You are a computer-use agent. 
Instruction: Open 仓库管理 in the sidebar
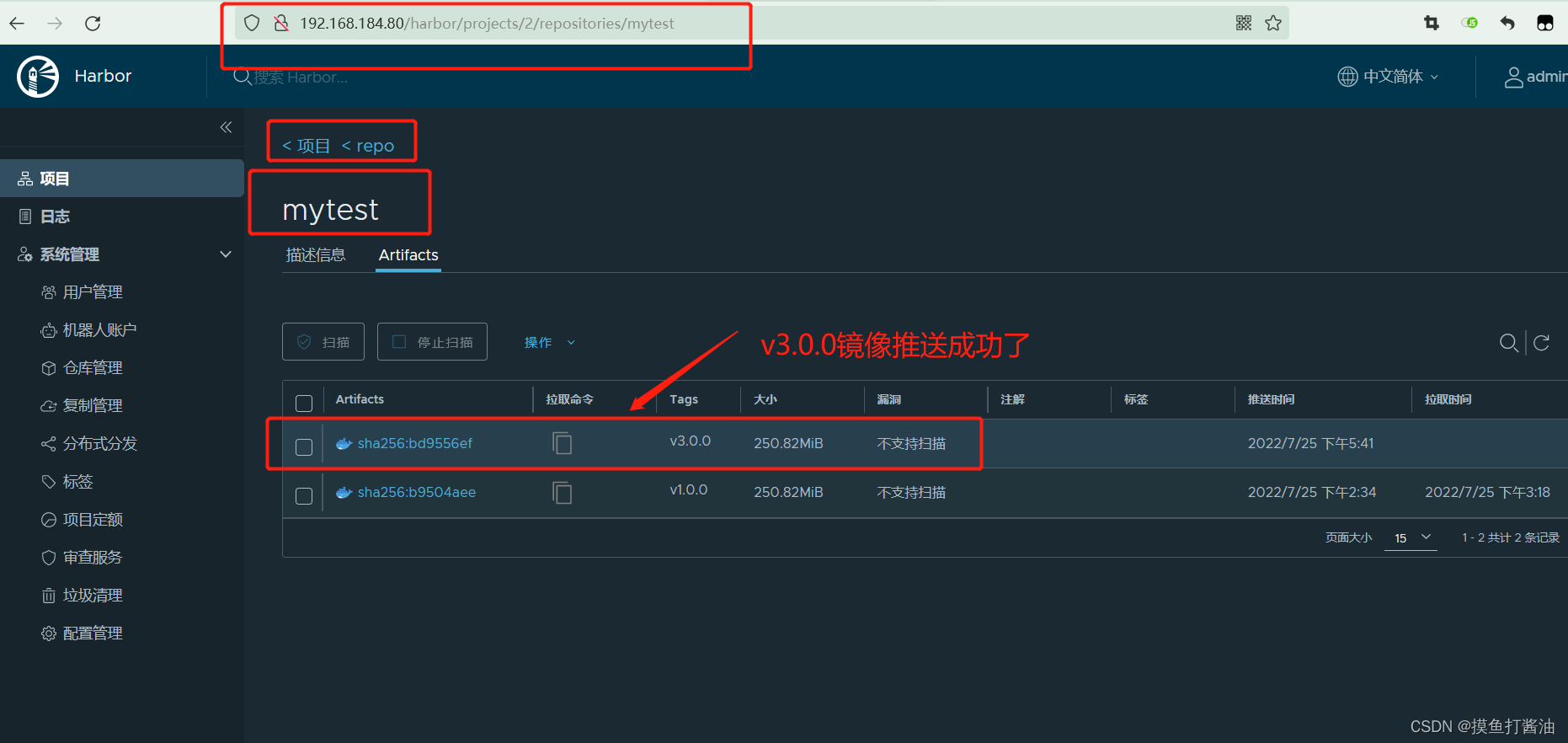tap(93, 368)
